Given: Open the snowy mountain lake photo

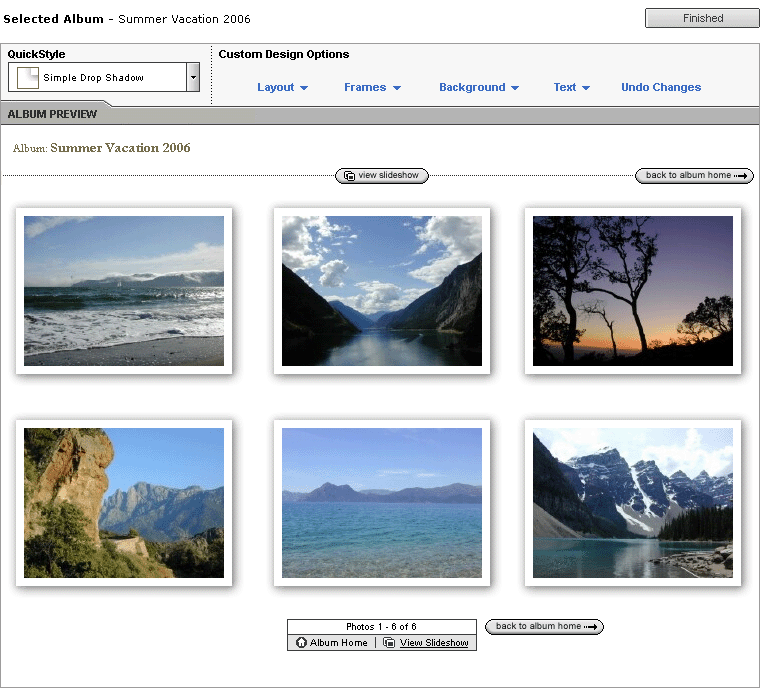Looking at the screenshot, I should tap(633, 503).
